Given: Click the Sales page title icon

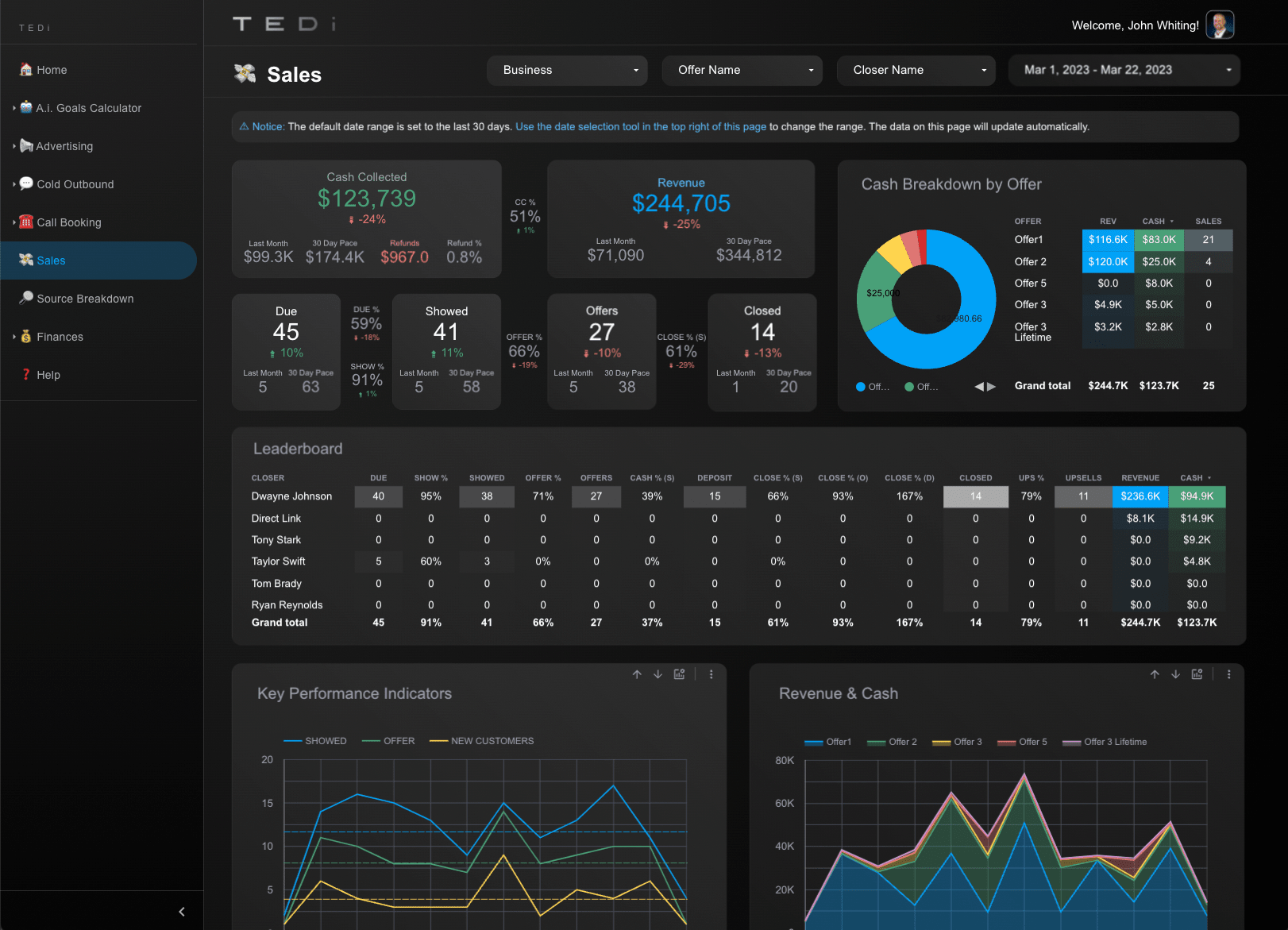Looking at the screenshot, I should (x=245, y=74).
